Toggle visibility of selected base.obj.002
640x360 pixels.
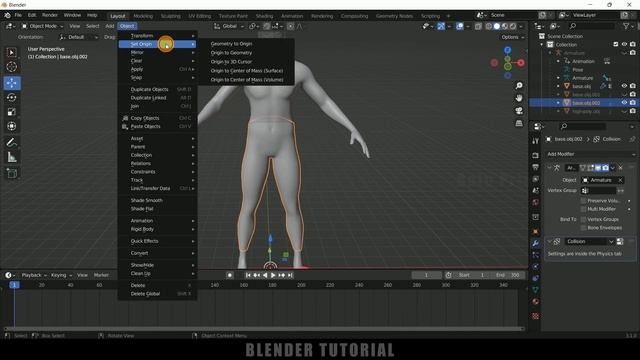[624, 102]
